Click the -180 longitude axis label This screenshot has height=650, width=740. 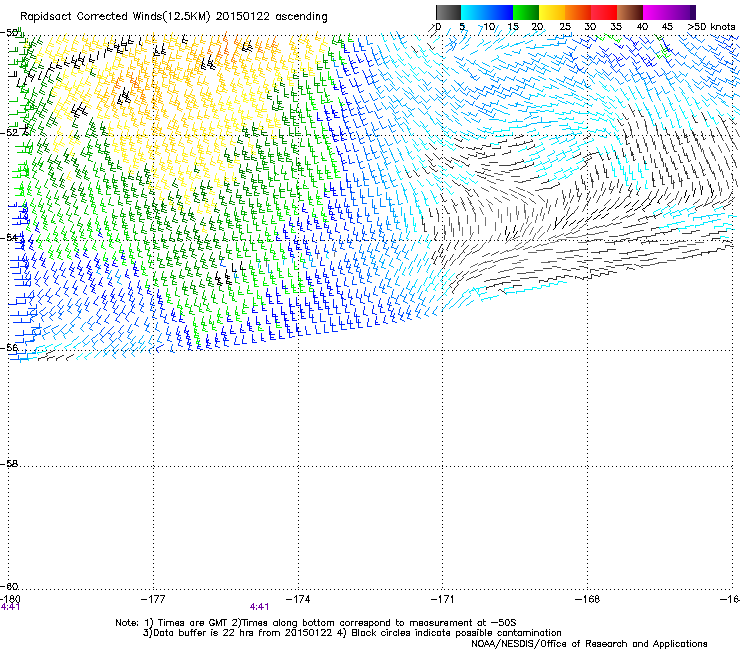pyautogui.click(x=10, y=599)
